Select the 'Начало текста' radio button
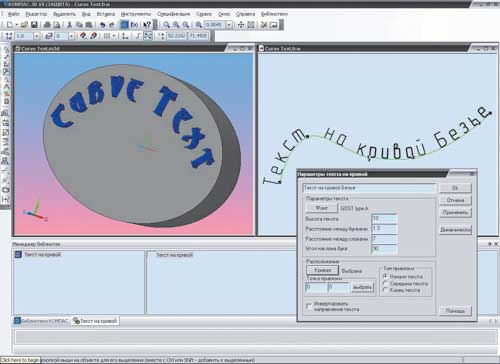The height and width of the screenshot is (364, 500). (386, 276)
